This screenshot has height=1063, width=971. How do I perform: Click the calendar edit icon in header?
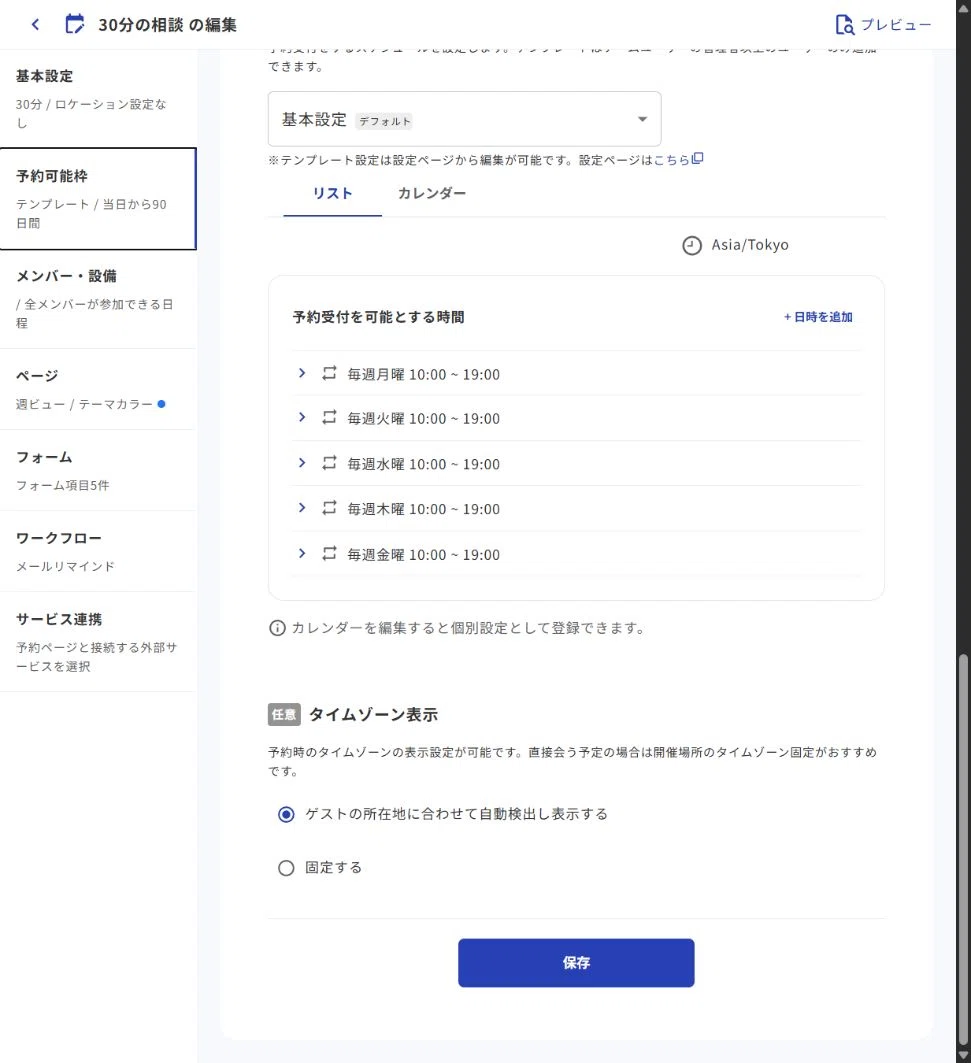coord(75,24)
